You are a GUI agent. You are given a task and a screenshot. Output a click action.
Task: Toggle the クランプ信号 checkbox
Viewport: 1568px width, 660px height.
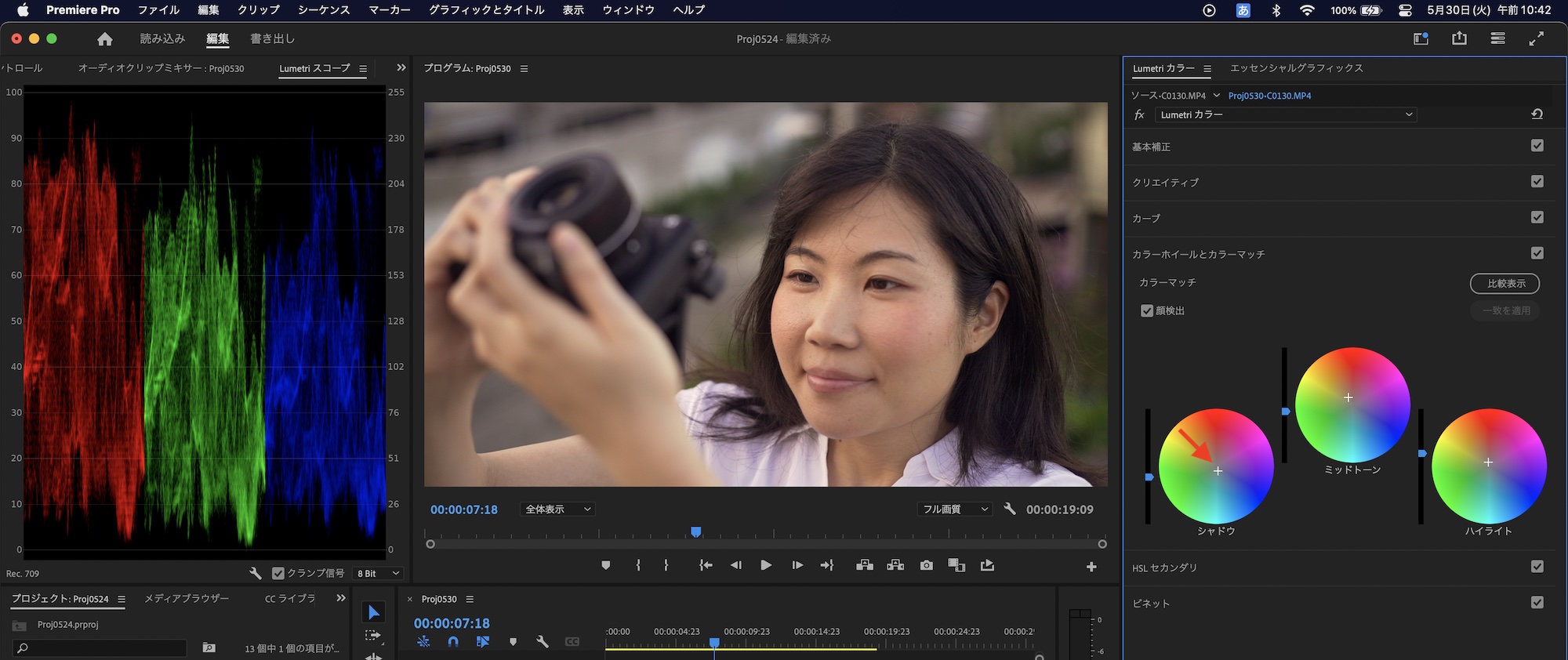pyautogui.click(x=278, y=573)
